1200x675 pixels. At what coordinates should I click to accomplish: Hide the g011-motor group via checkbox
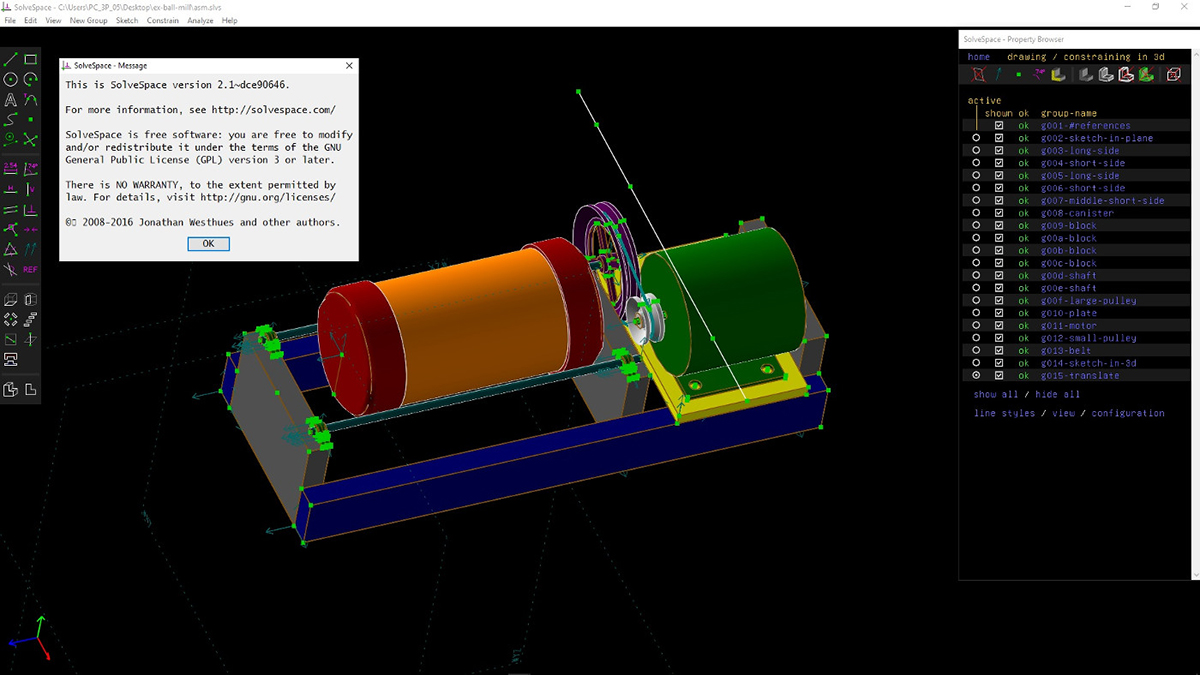point(999,326)
